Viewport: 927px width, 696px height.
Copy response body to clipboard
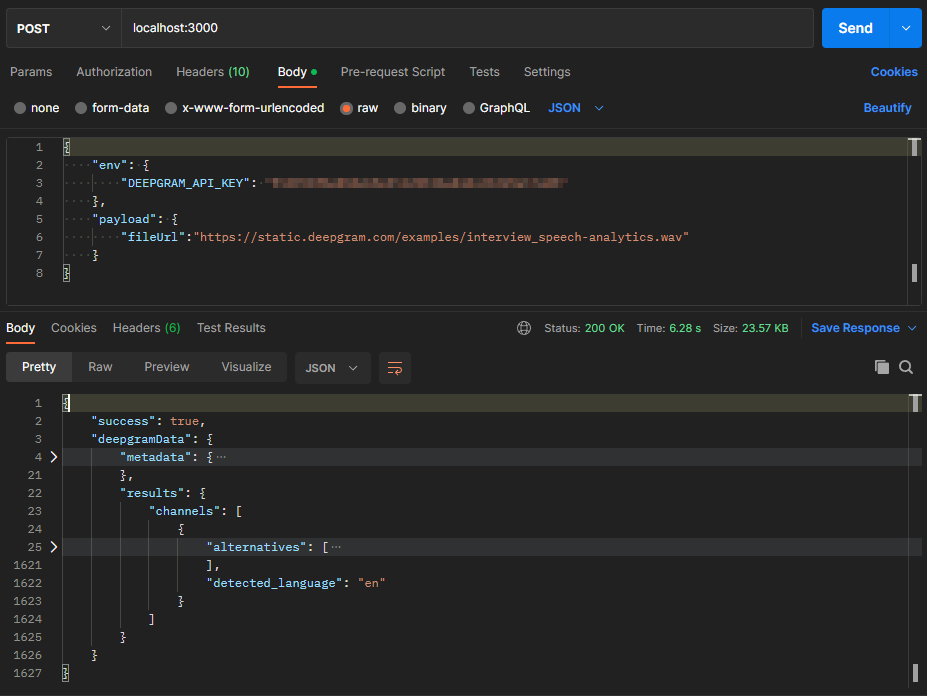coord(881,367)
